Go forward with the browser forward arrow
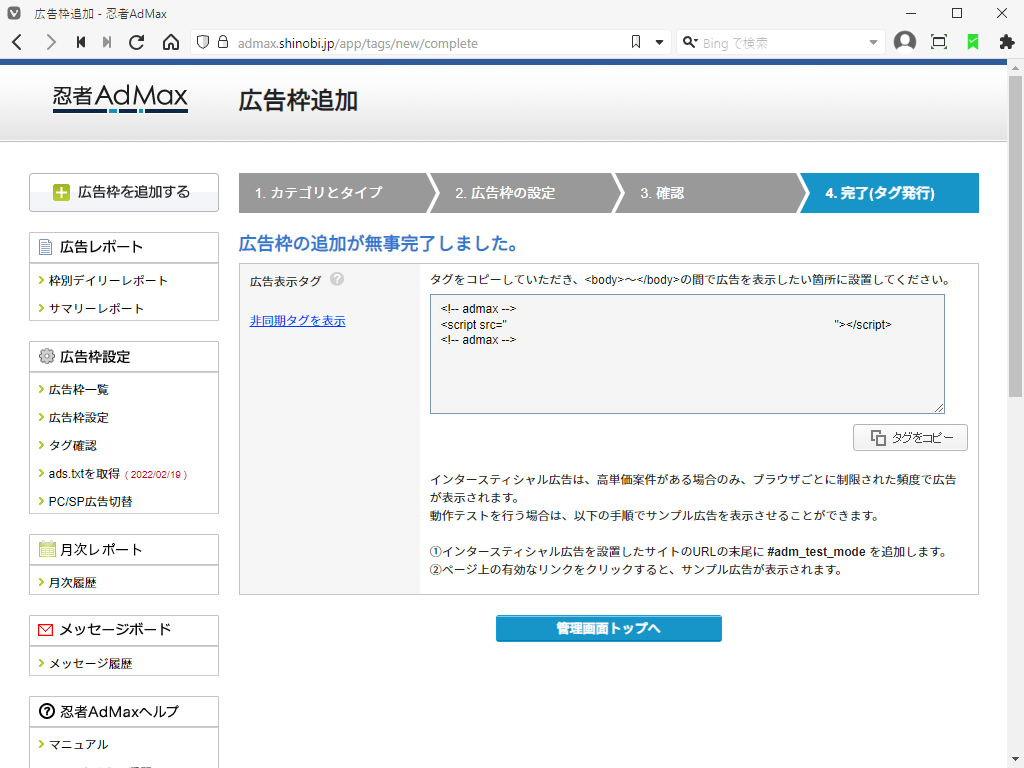This screenshot has height=768, width=1024. [x=50, y=43]
